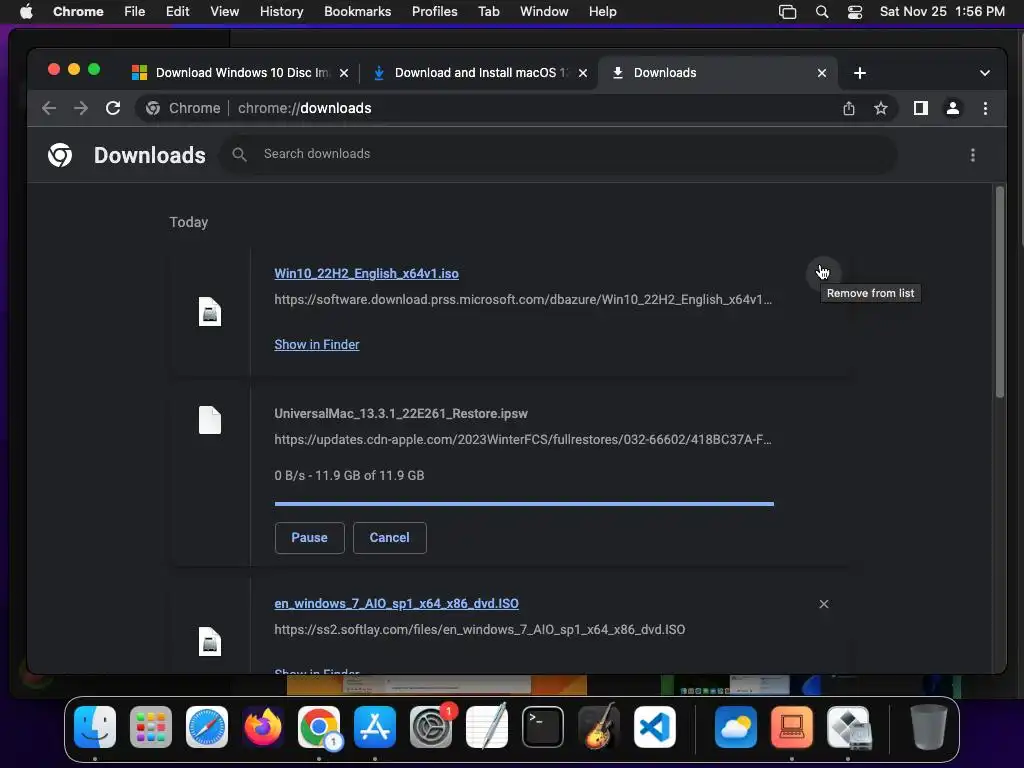The image size is (1024, 768).
Task: Open the App Store from the Dock
Action: (375, 727)
